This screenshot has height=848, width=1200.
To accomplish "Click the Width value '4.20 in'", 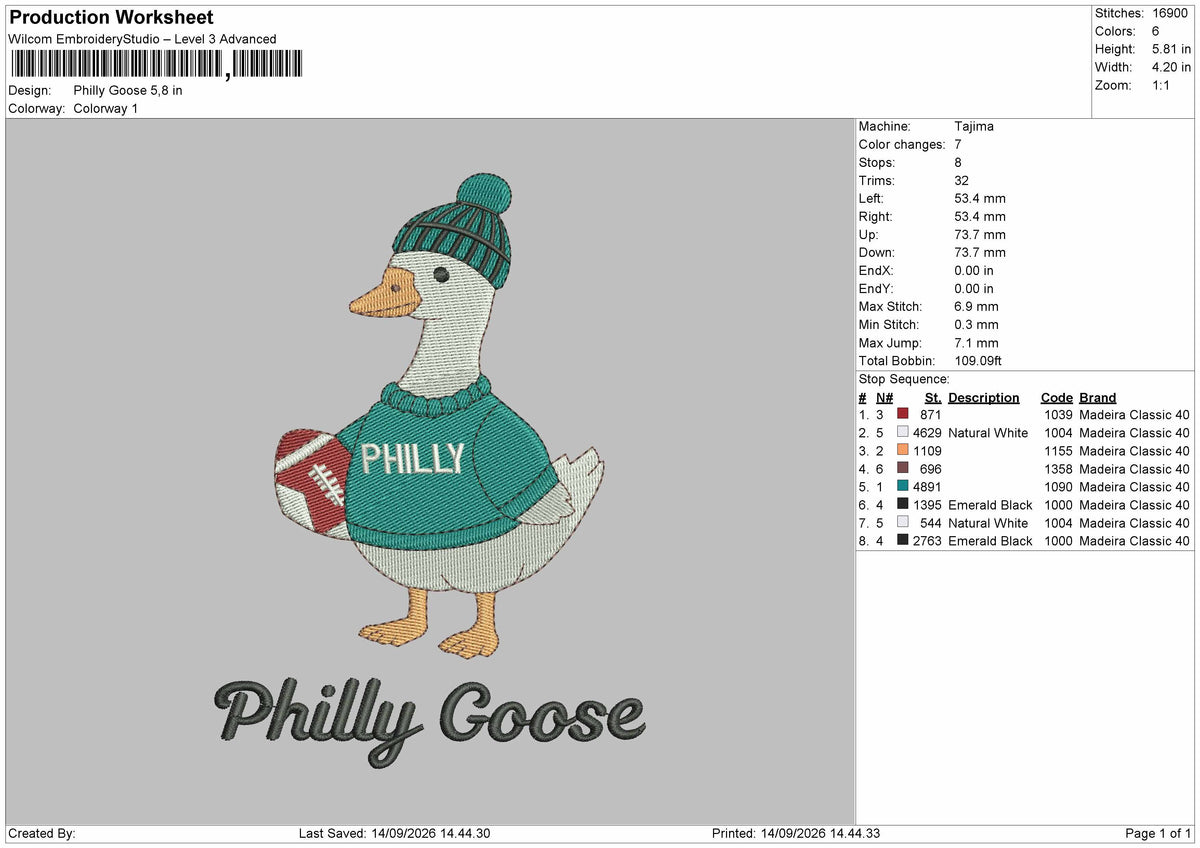I will tap(1172, 67).
